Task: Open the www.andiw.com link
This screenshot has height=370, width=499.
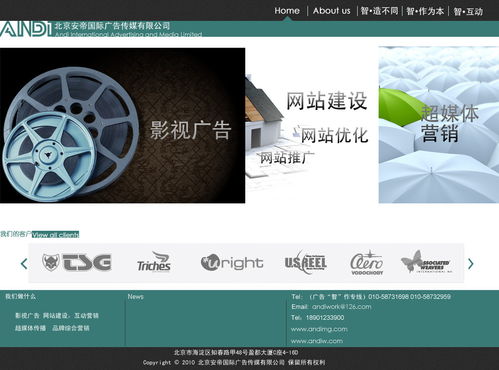Action: pyautogui.click(x=317, y=341)
